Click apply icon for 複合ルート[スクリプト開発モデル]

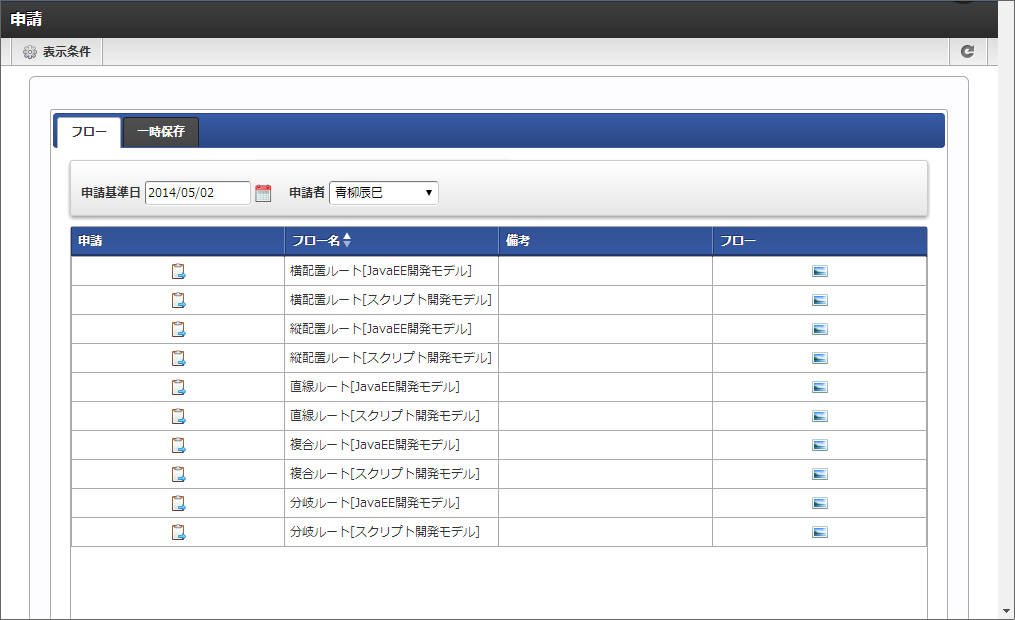coord(178,474)
